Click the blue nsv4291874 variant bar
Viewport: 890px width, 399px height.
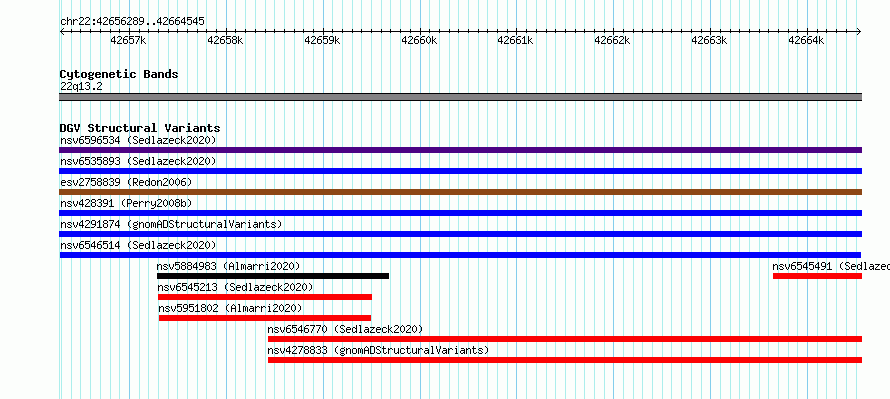pyautogui.click(x=460, y=234)
